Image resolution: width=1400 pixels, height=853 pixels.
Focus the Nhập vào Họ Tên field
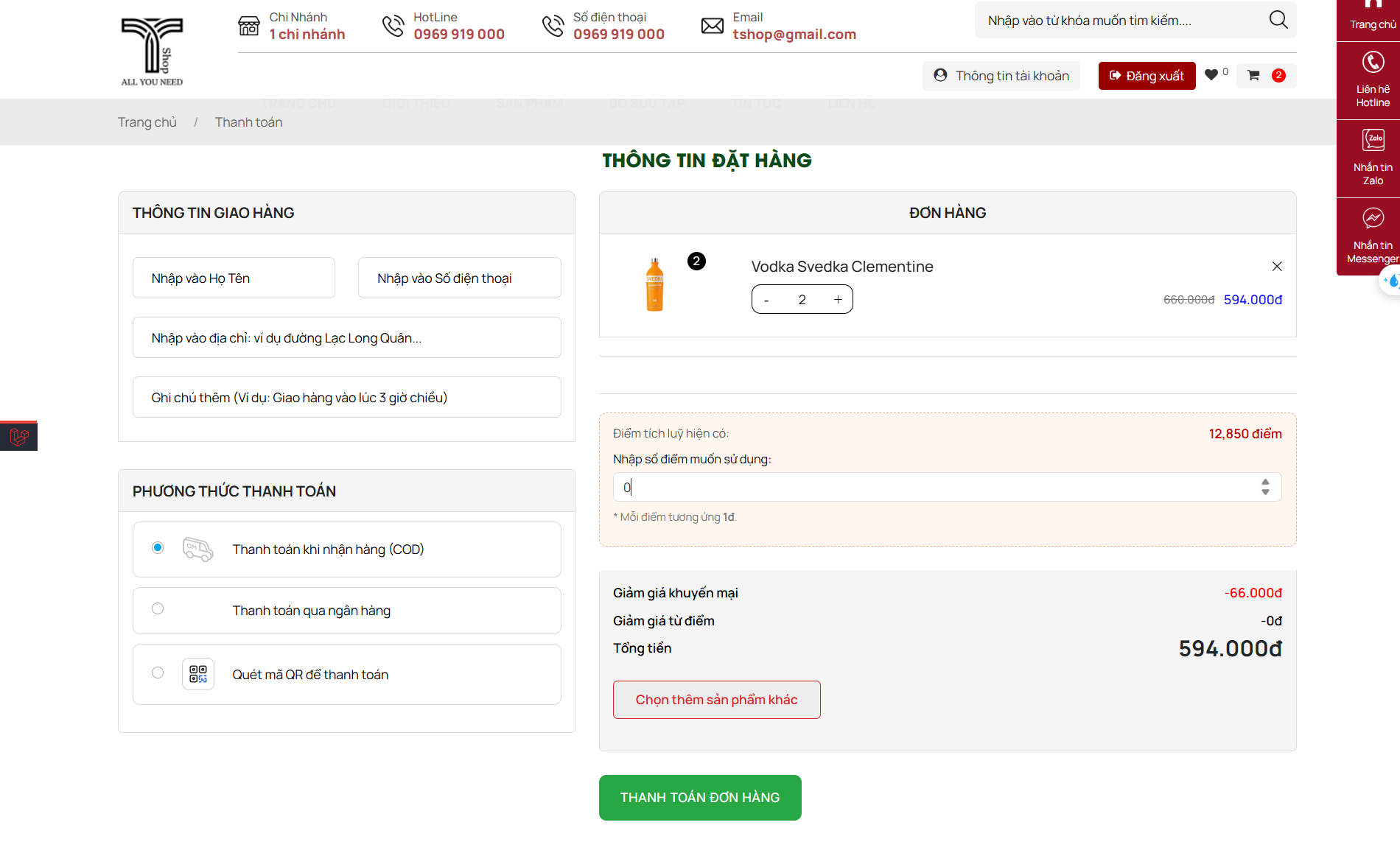pos(234,278)
